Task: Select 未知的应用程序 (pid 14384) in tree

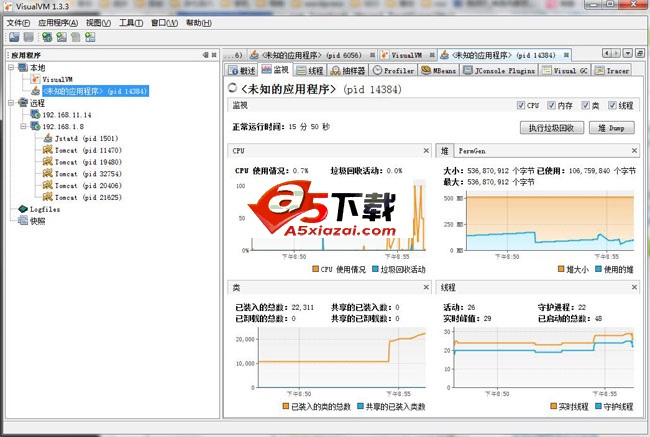Action: click(x=95, y=91)
